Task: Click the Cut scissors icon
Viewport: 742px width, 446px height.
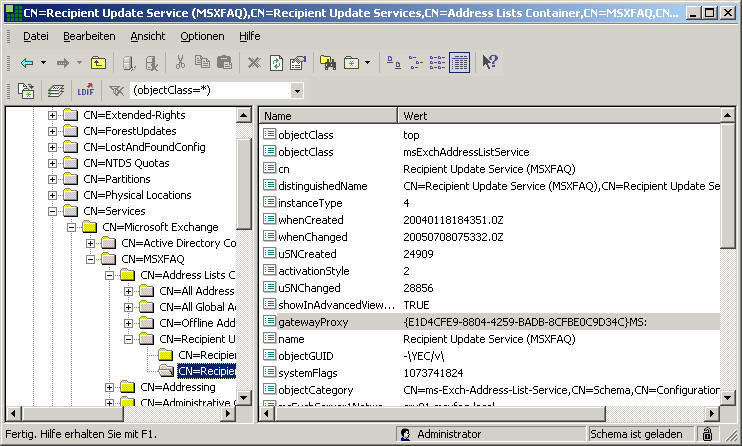Action: click(180, 62)
